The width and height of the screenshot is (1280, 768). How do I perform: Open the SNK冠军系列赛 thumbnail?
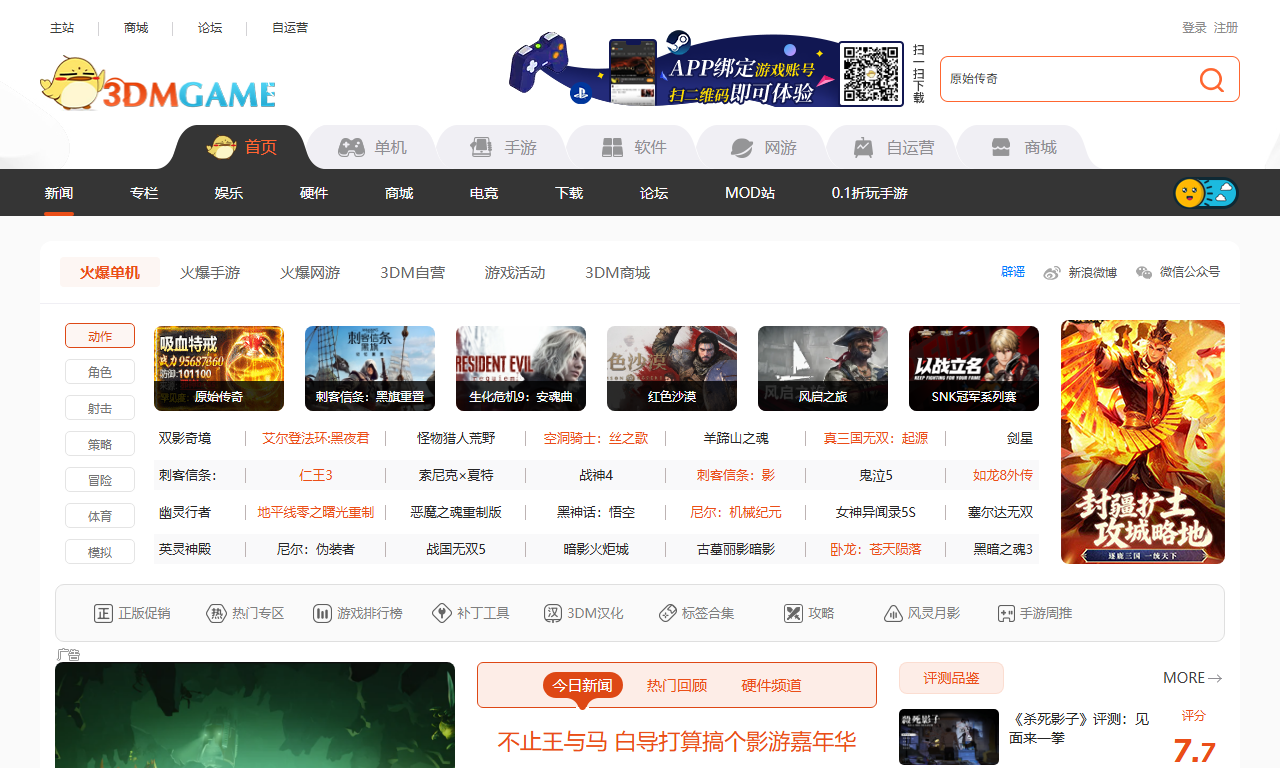point(974,368)
